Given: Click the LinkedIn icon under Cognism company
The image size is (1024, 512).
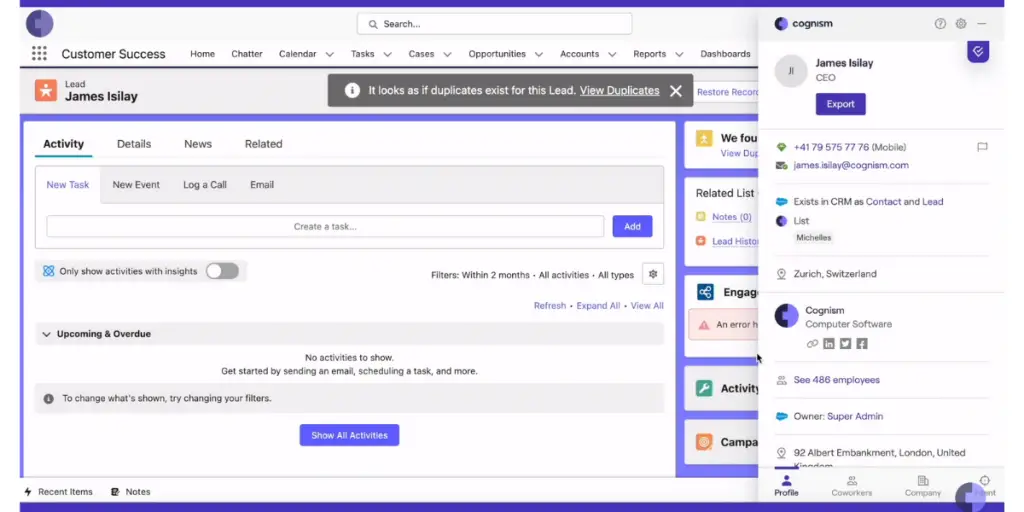Looking at the screenshot, I should tap(829, 344).
